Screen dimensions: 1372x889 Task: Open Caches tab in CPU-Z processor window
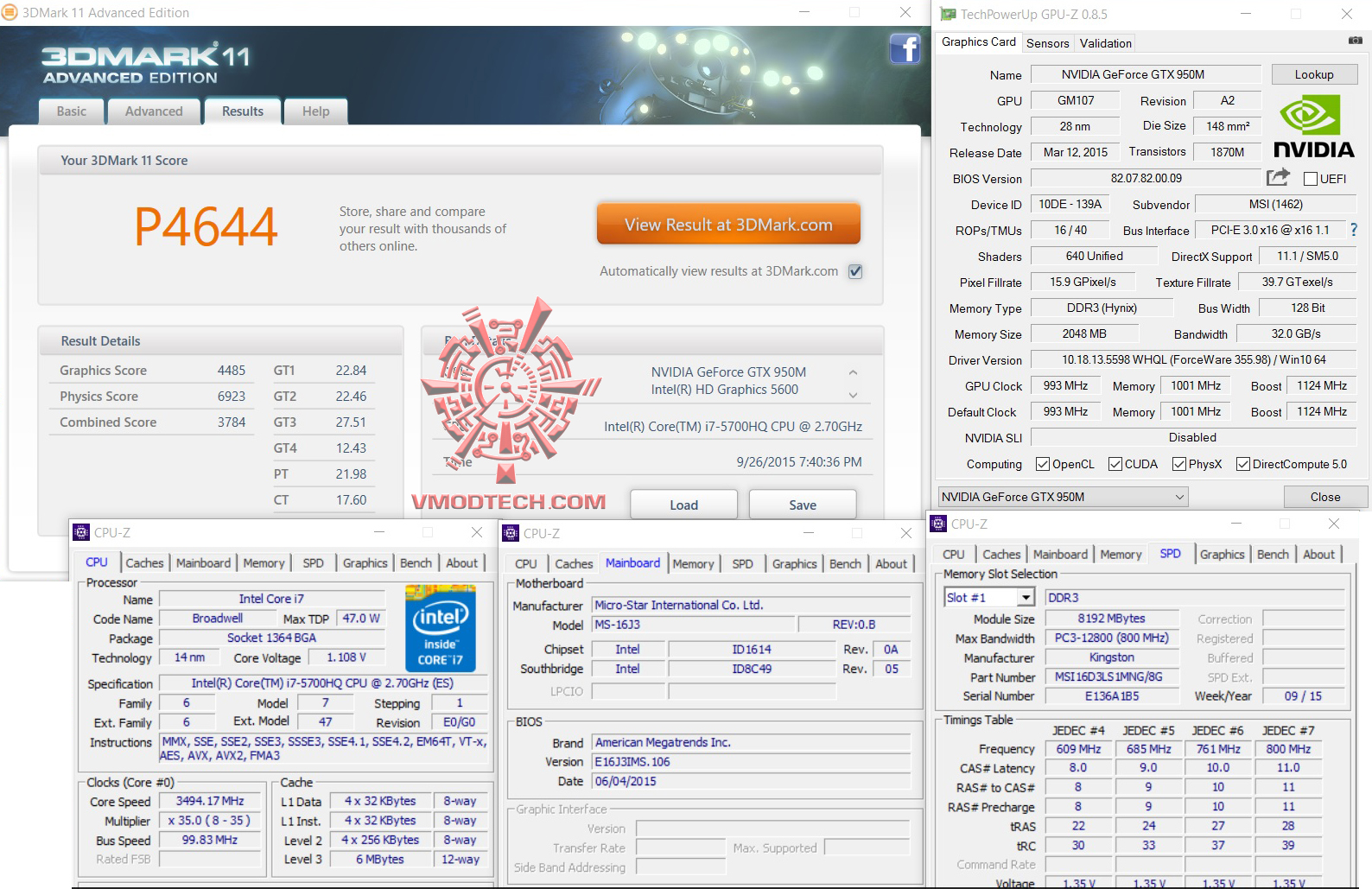pos(144,563)
